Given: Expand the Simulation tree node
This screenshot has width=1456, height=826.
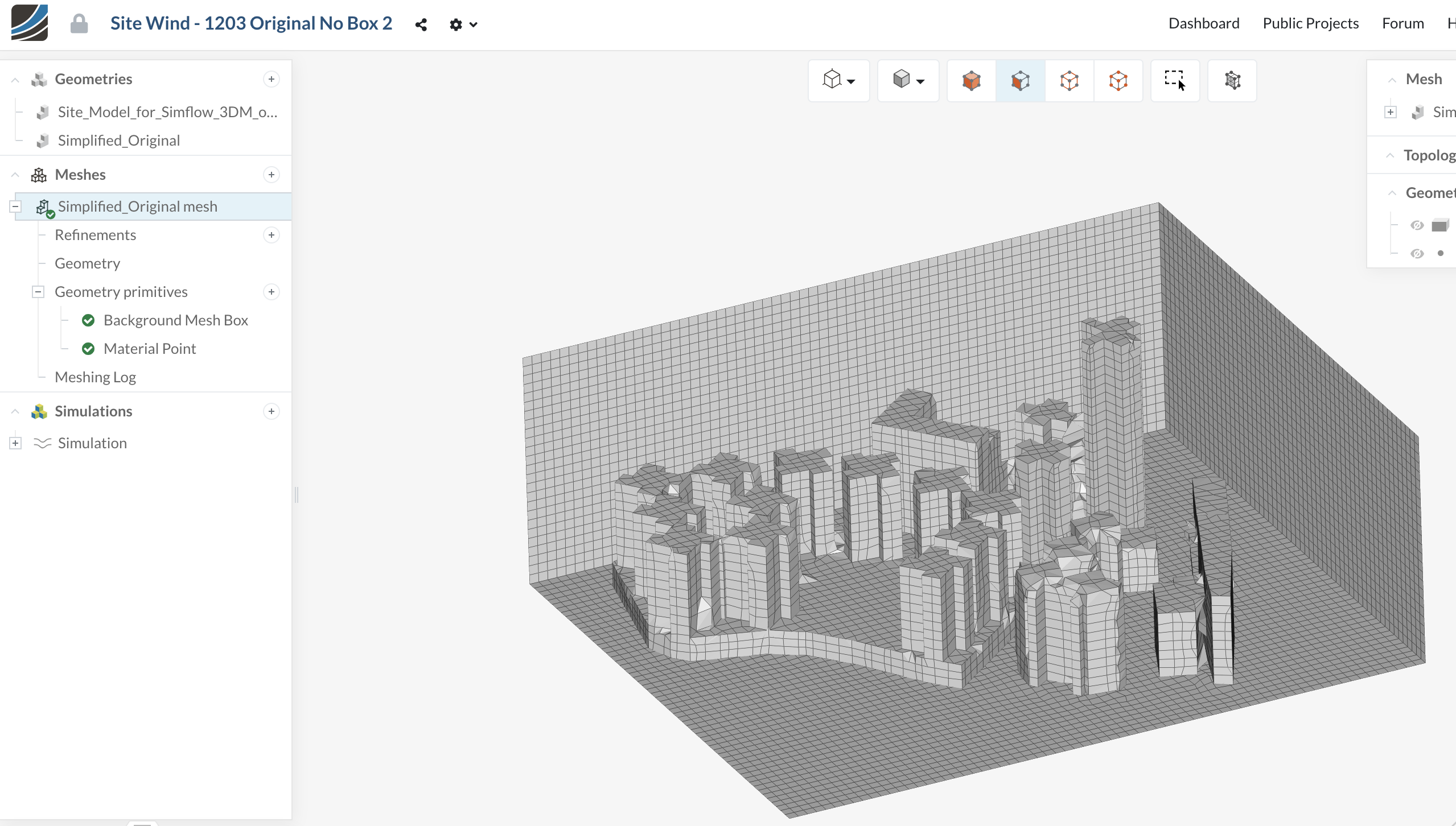Looking at the screenshot, I should click(x=15, y=443).
